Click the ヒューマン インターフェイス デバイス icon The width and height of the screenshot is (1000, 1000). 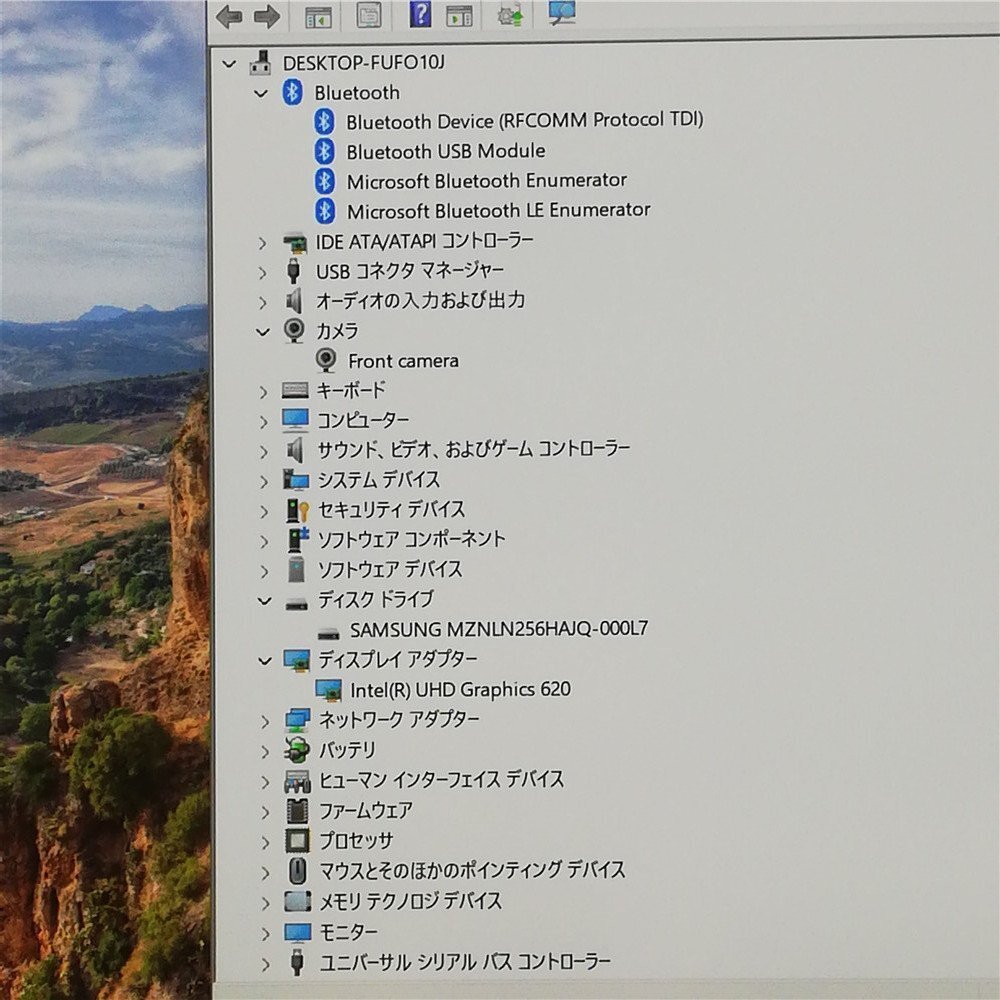pos(297,781)
